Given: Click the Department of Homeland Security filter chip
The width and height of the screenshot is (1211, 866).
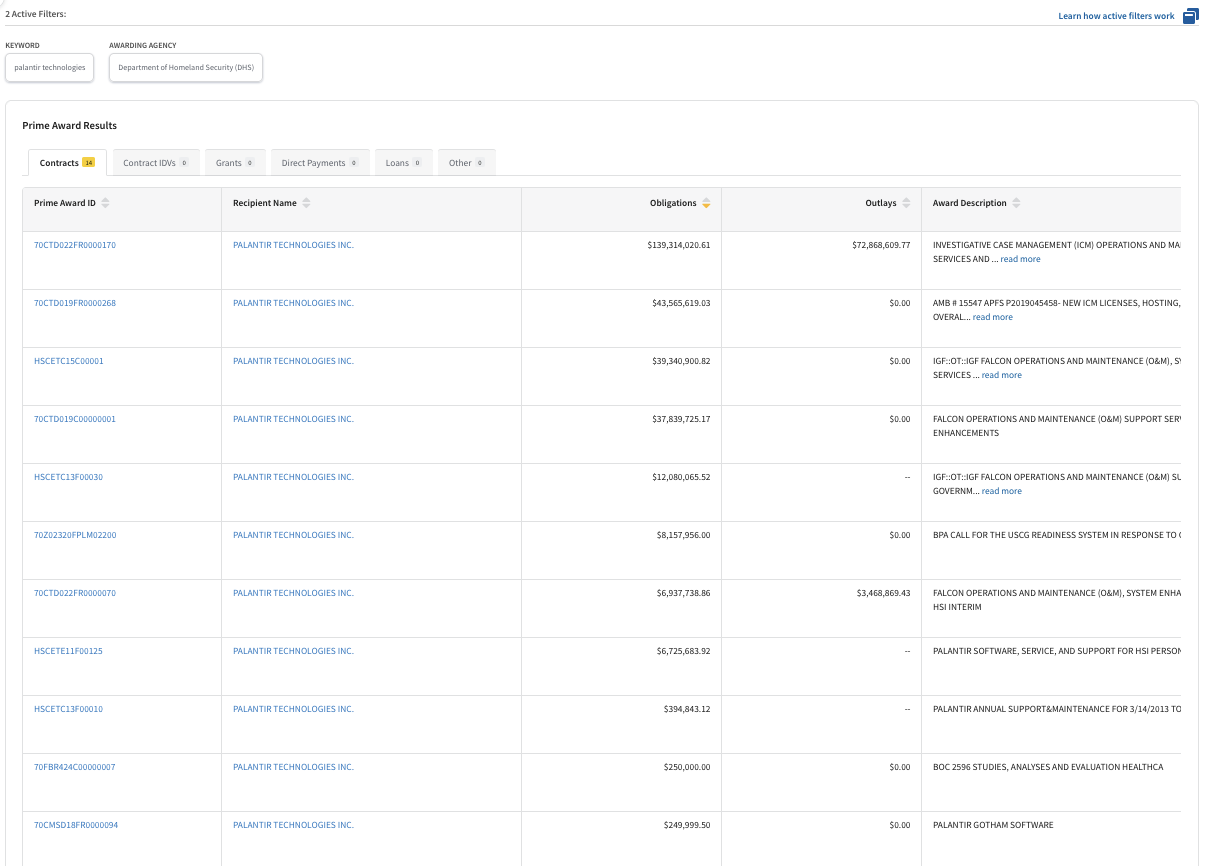Looking at the screenshot, I should tap(186, 67).
